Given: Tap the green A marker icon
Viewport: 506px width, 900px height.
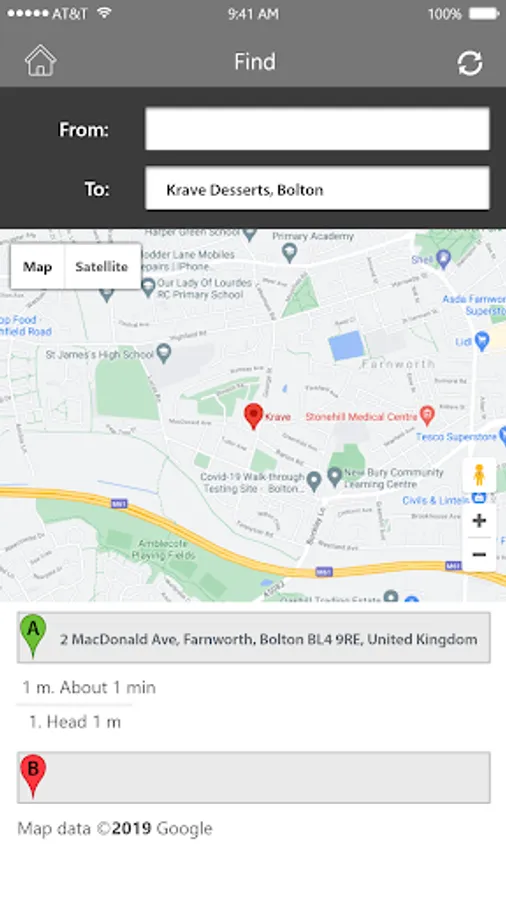Looking at the screenshot, I should (33, 635).
